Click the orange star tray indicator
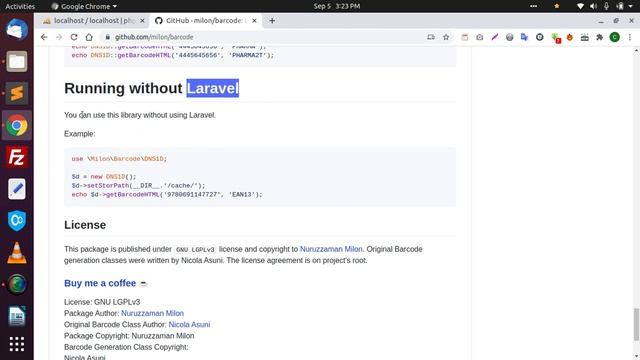The height and width of the screenshot is (360, 640). (x=557, y=6)
